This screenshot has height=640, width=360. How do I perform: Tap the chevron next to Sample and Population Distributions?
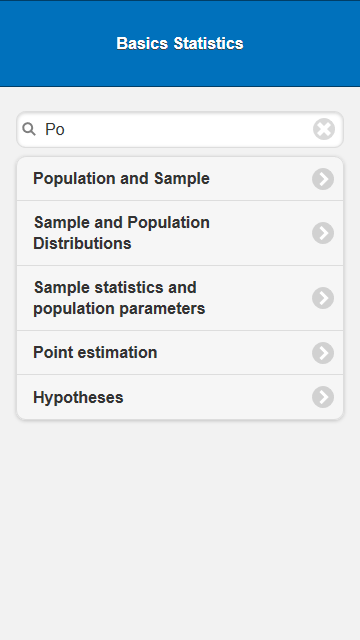pos(323,233)
